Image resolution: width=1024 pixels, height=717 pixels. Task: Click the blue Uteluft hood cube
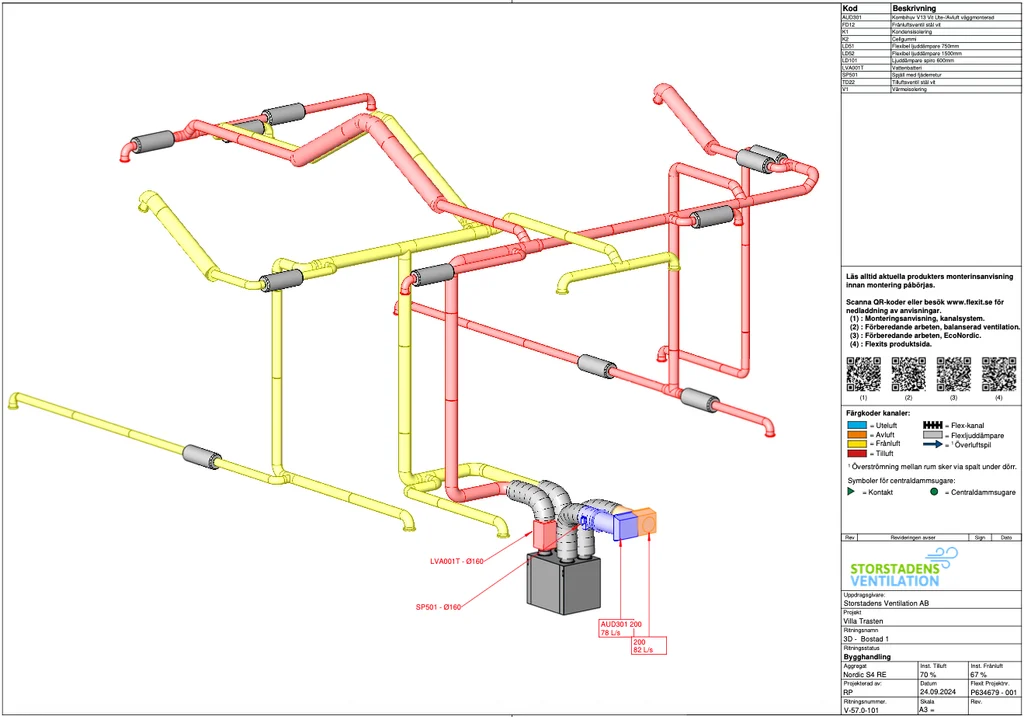coord(625,525)
